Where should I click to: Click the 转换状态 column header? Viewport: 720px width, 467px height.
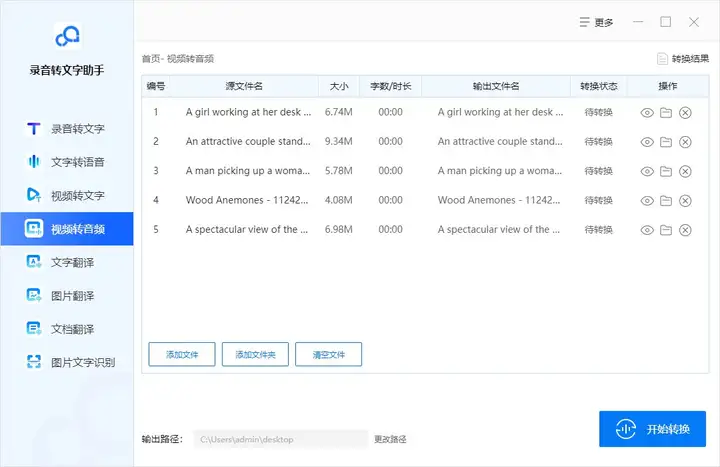coord(598,86)
